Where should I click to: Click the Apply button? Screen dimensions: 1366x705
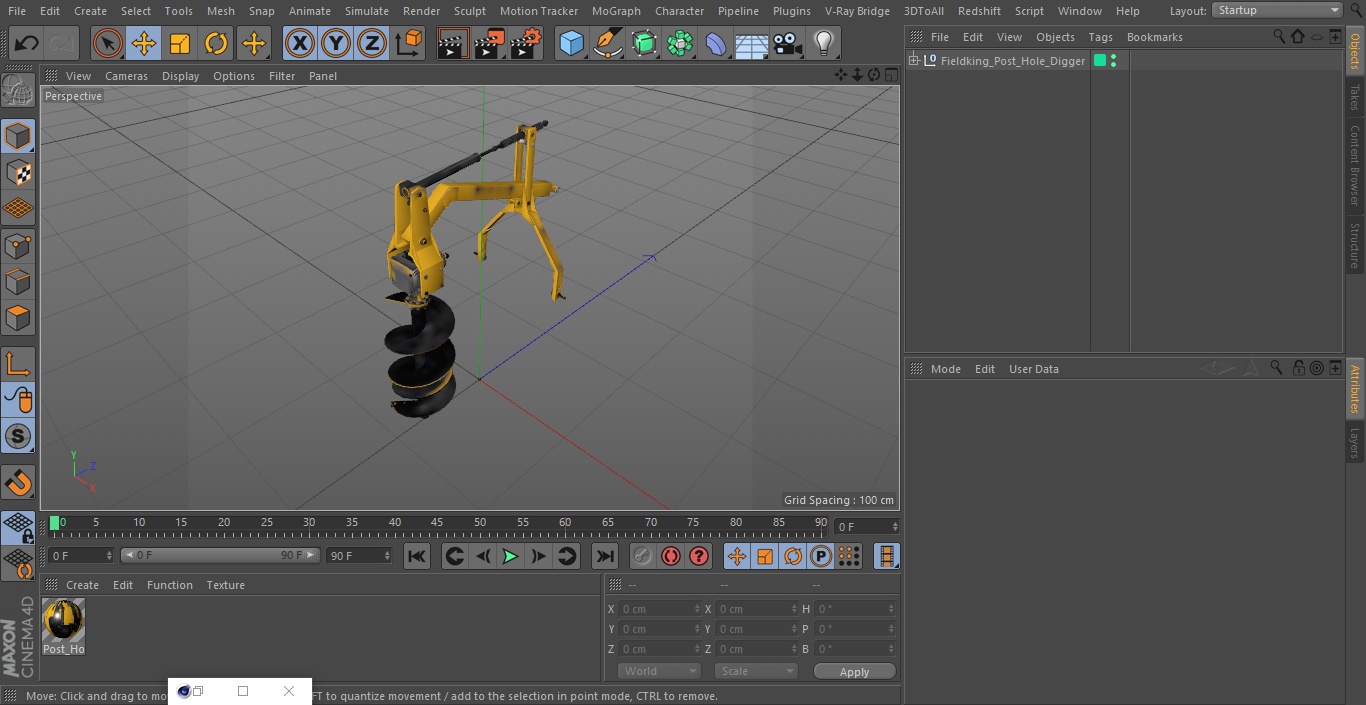click(854, 672)
